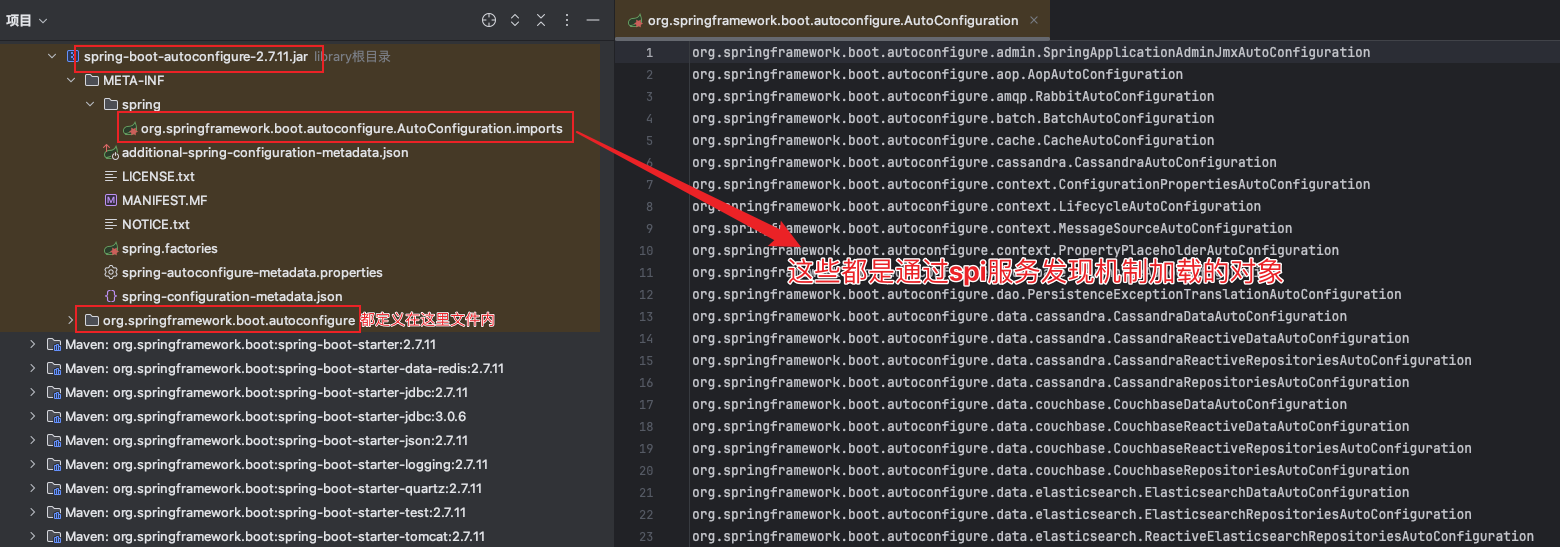Collapse the META-INF folder
This screenshot has width=1560, height=547.
tap(72, 81)
